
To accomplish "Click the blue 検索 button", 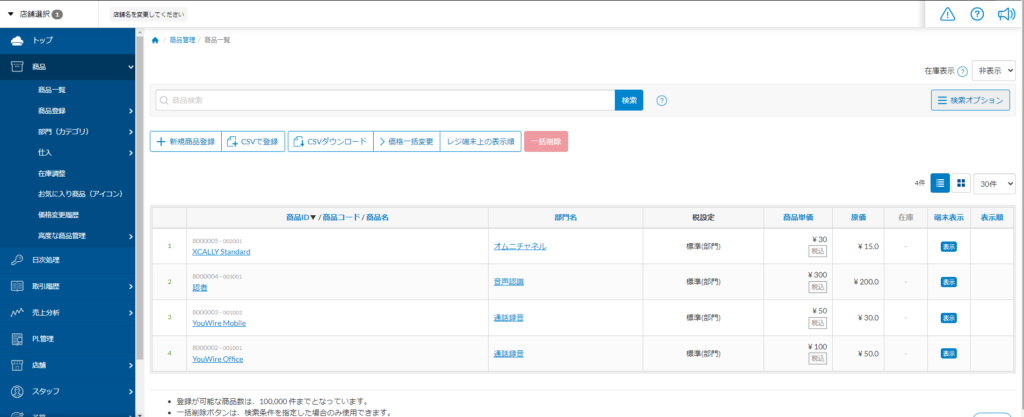I will click(x=629, y=100).
